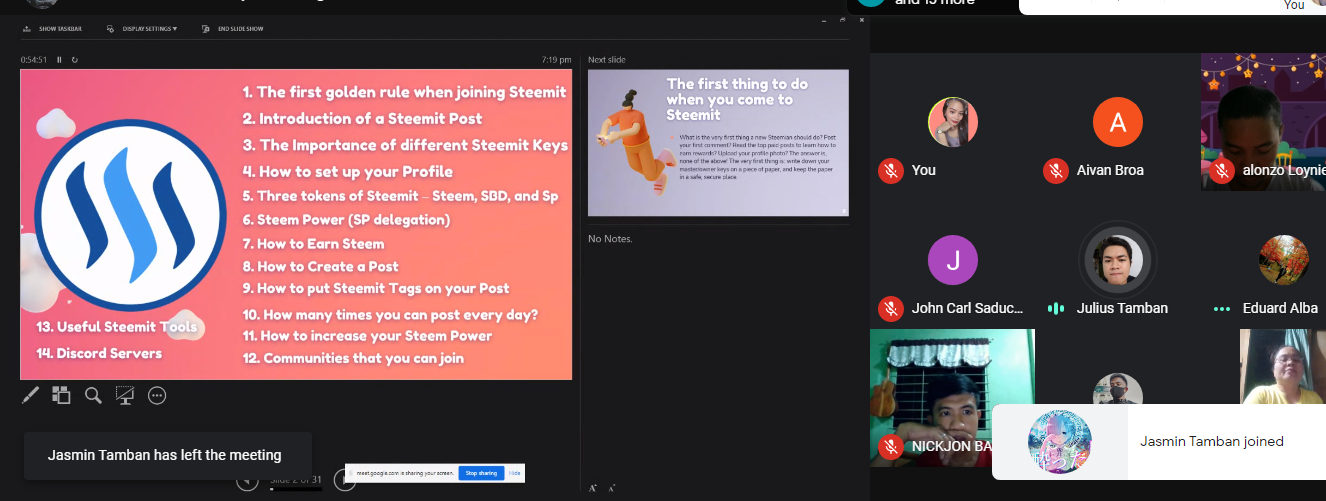1326x501 pixels.
Task: Activate the zoom into slide magnifier
Action: [93, 395]
